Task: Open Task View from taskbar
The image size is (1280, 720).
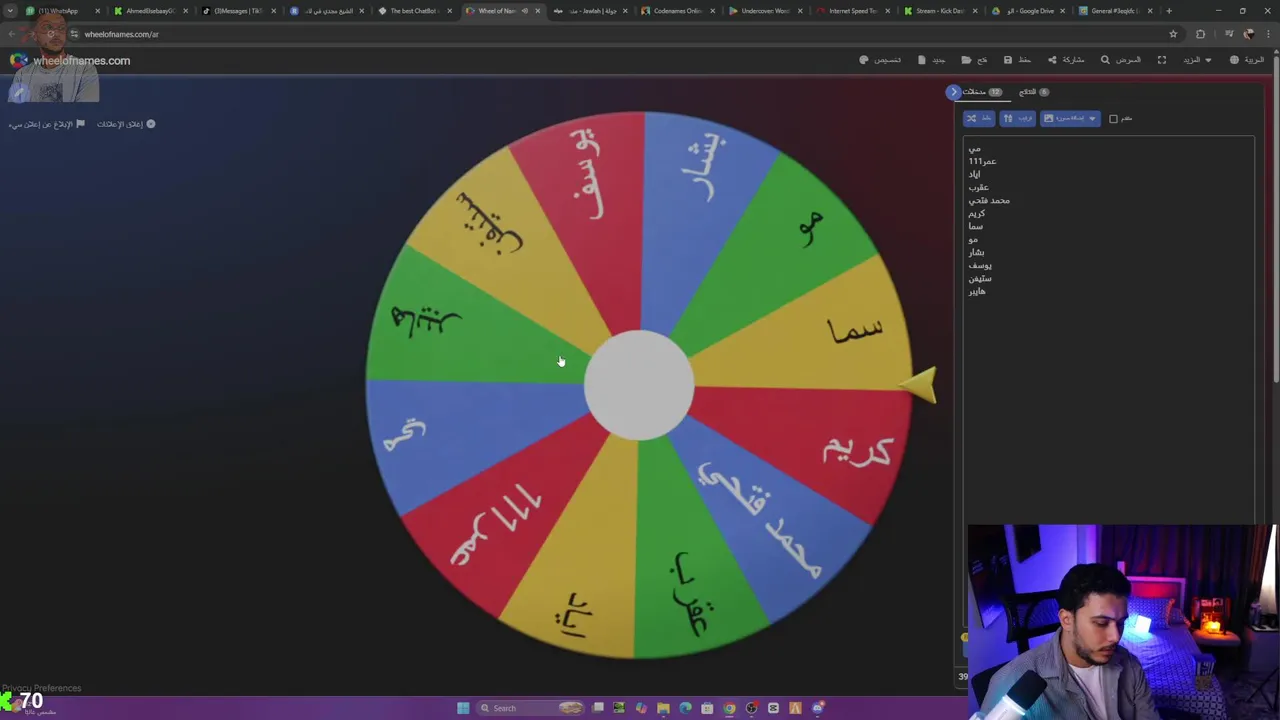Action: [598, 708]
